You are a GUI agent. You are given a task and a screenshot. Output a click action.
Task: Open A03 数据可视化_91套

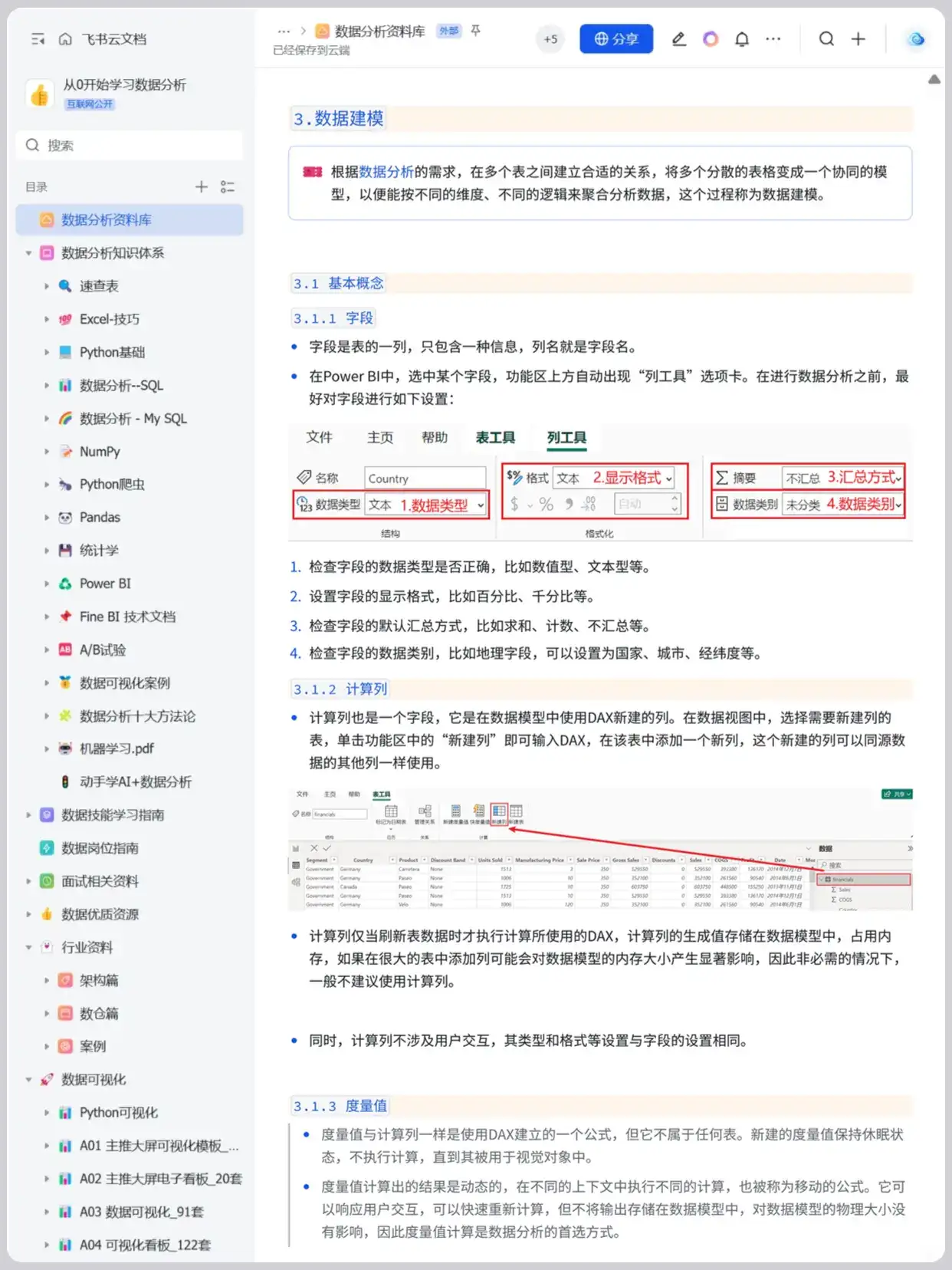point(142,1212)
